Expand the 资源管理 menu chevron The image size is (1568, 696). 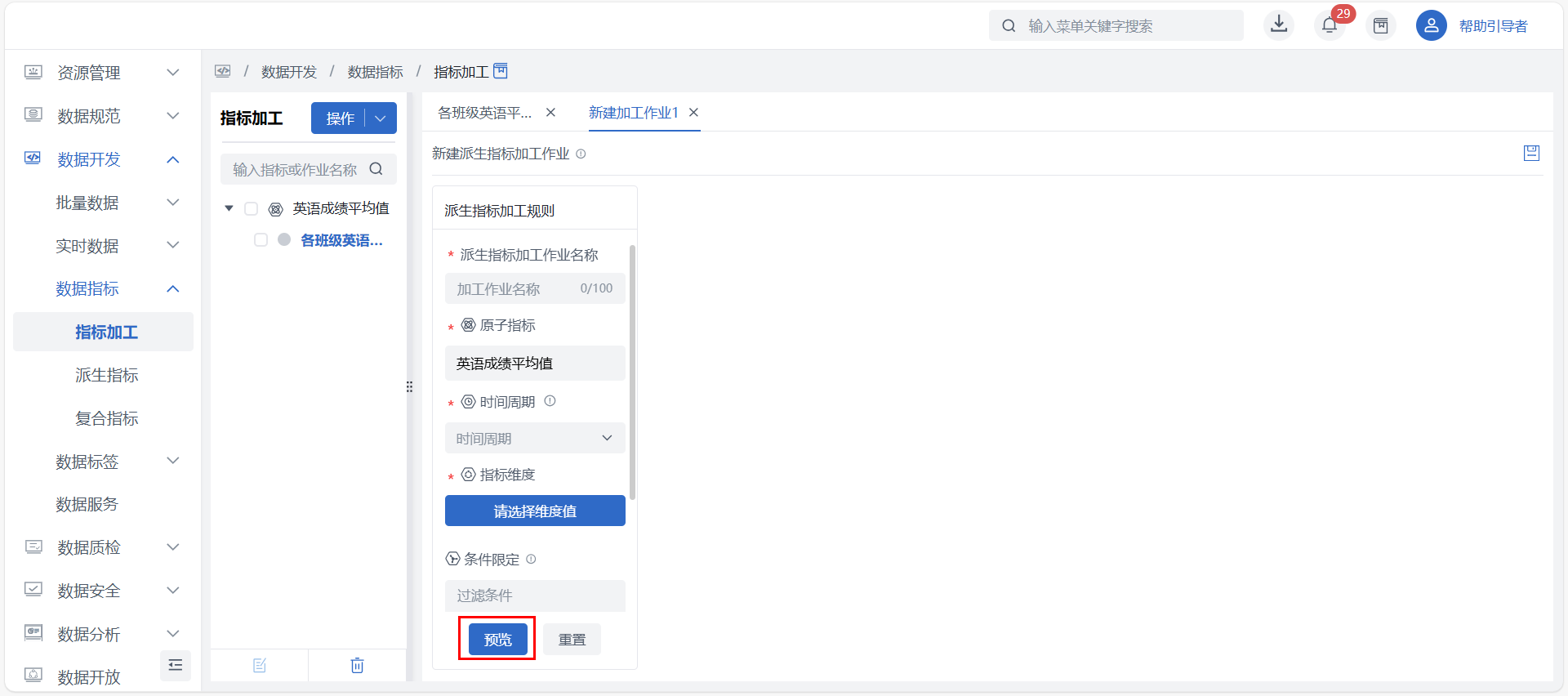pyautogui.click(x=173, y=73)
